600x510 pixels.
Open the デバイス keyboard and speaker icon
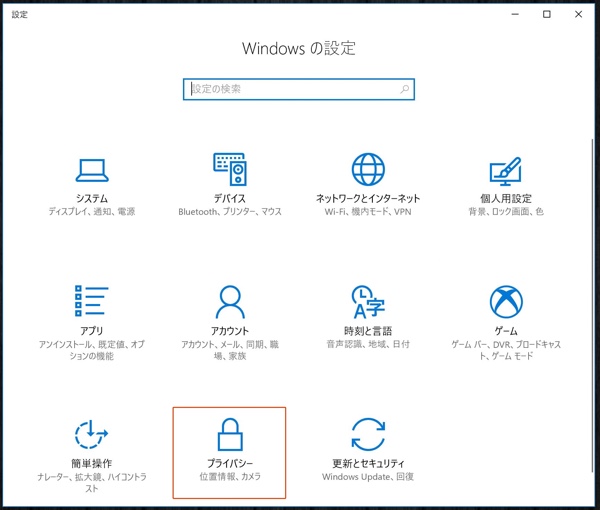click(x=230, y=169)
